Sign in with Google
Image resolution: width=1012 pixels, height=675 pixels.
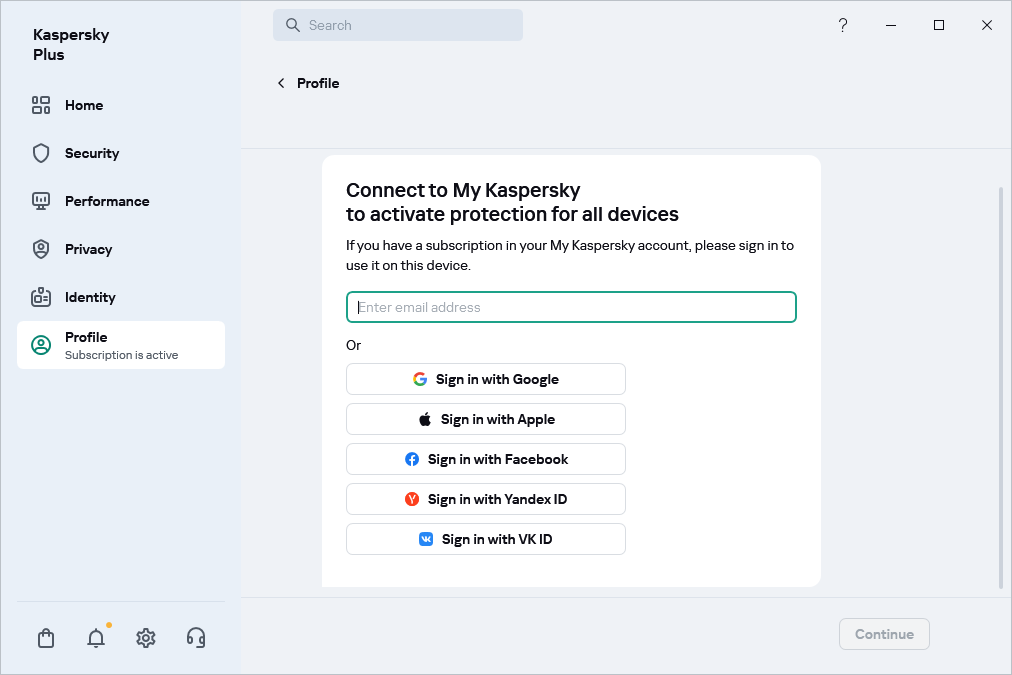[x=486, y=379]
